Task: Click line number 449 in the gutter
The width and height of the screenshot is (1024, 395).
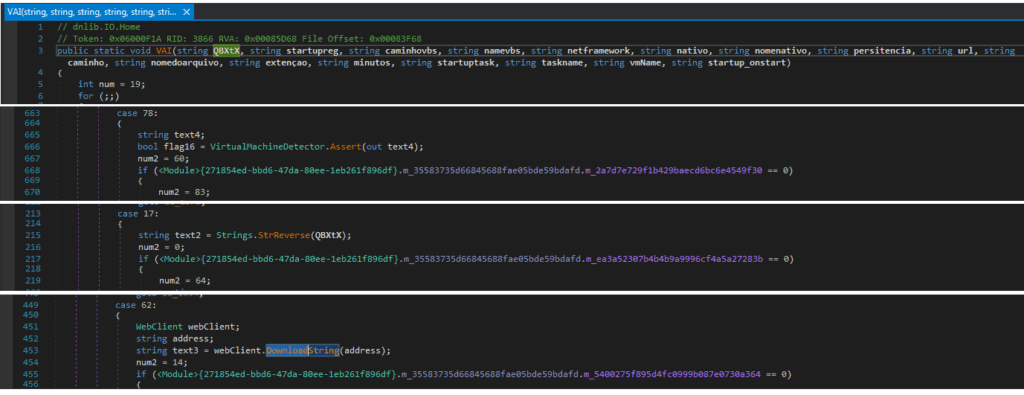Action: (x=31, y=304)
